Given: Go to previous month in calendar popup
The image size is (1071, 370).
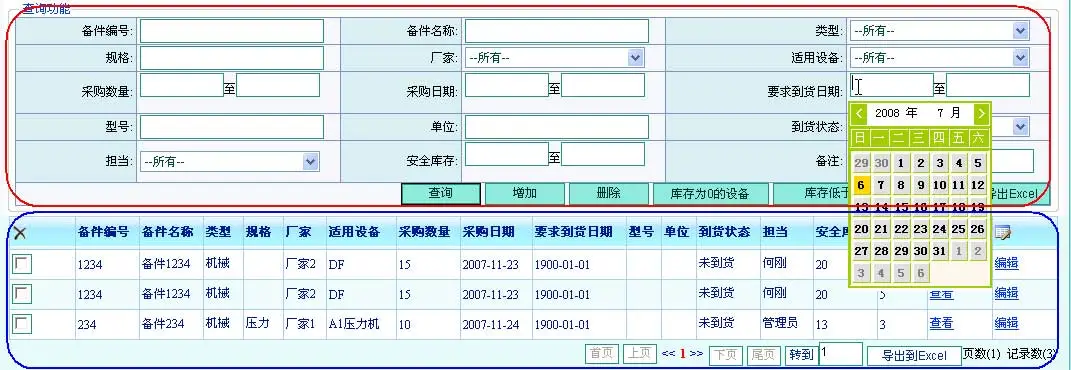Looking at the screenshot, I should click(x=860, y=113).
